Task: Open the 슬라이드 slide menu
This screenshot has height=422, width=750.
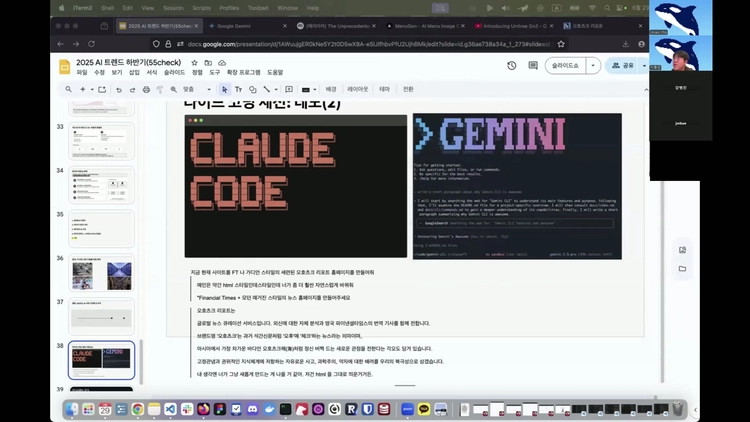Action: point(174,72)
